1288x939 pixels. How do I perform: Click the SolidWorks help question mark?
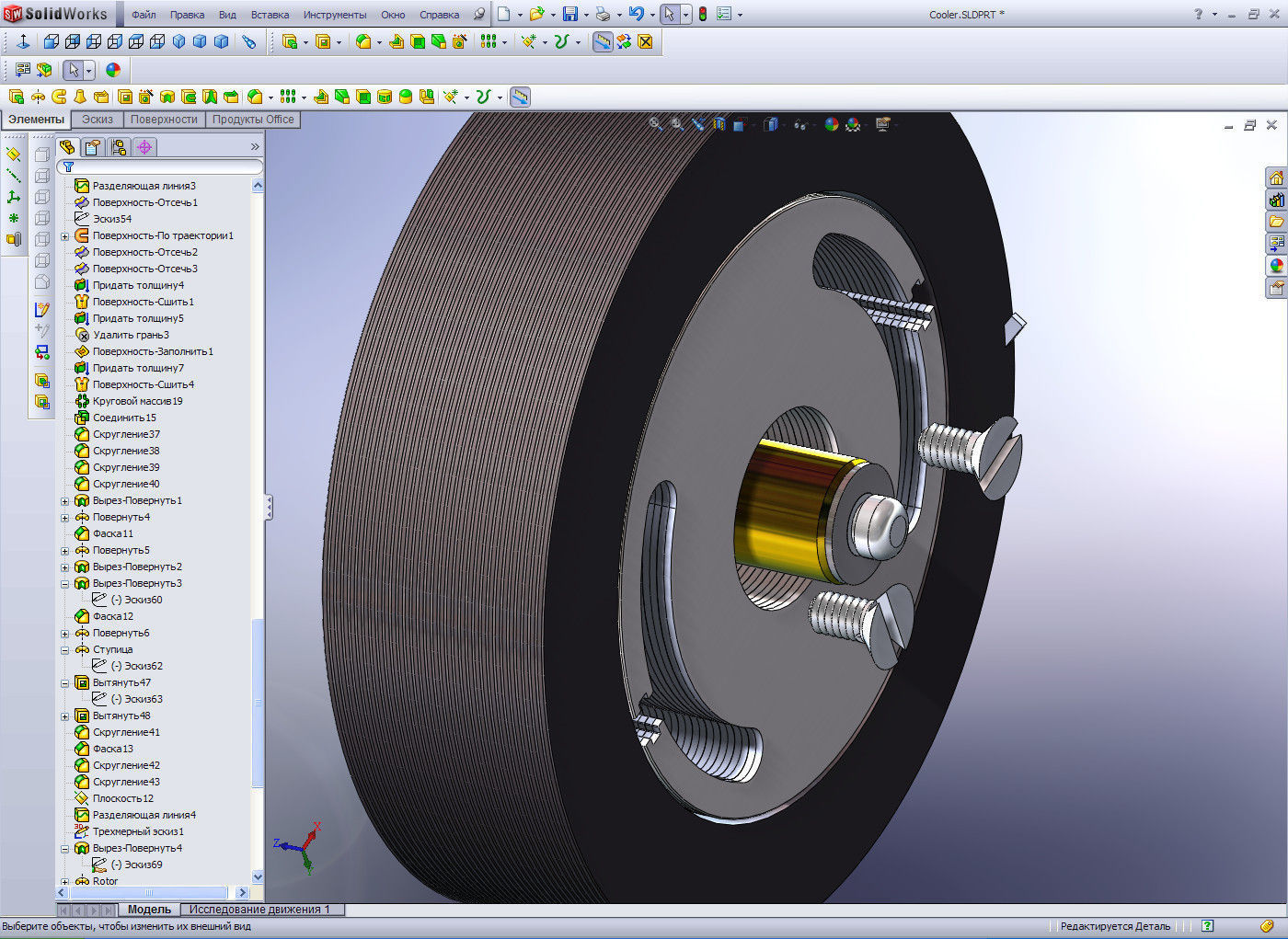coord(1198,14)
